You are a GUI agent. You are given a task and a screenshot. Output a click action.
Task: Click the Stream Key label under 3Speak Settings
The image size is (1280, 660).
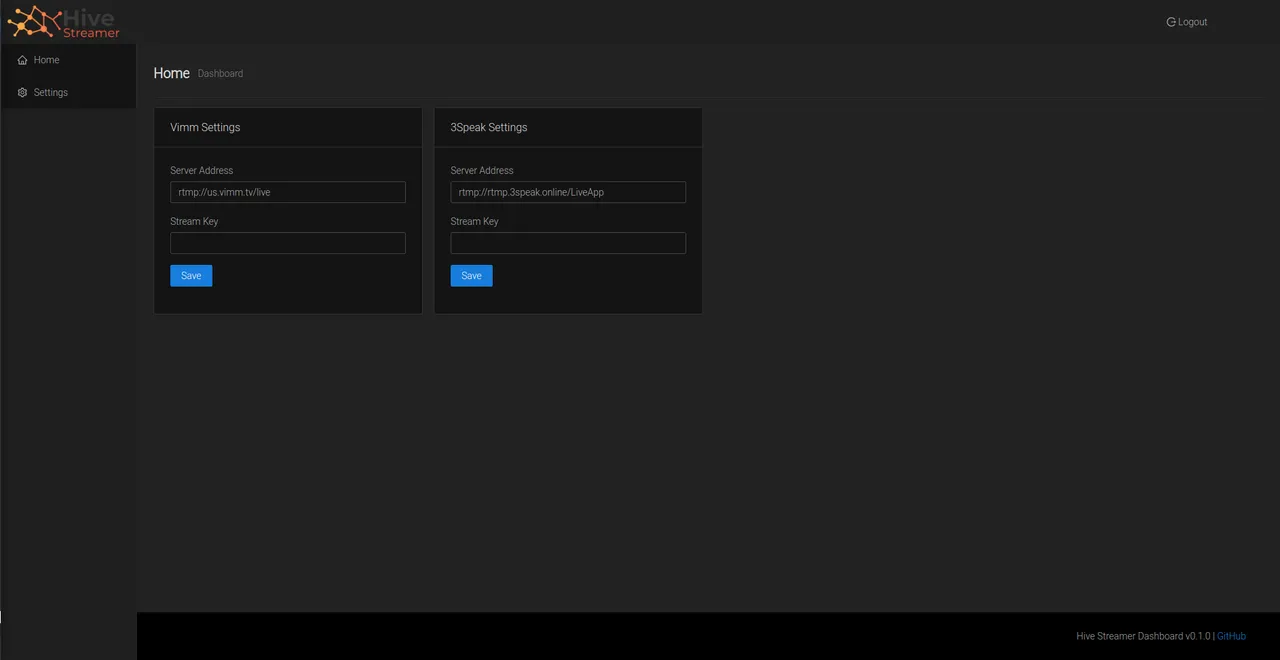tap(474, 221)
